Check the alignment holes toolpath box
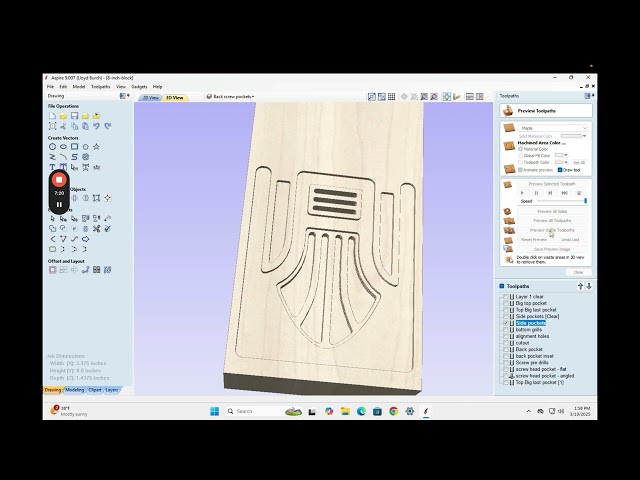 tap(506, 336)
